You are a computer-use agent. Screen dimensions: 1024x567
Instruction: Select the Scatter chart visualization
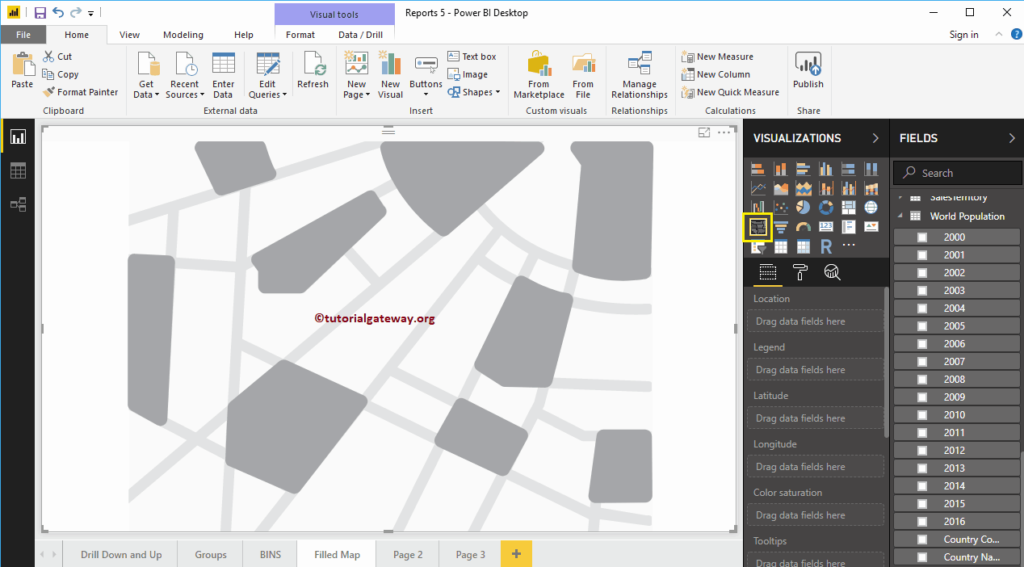point(780,208)
